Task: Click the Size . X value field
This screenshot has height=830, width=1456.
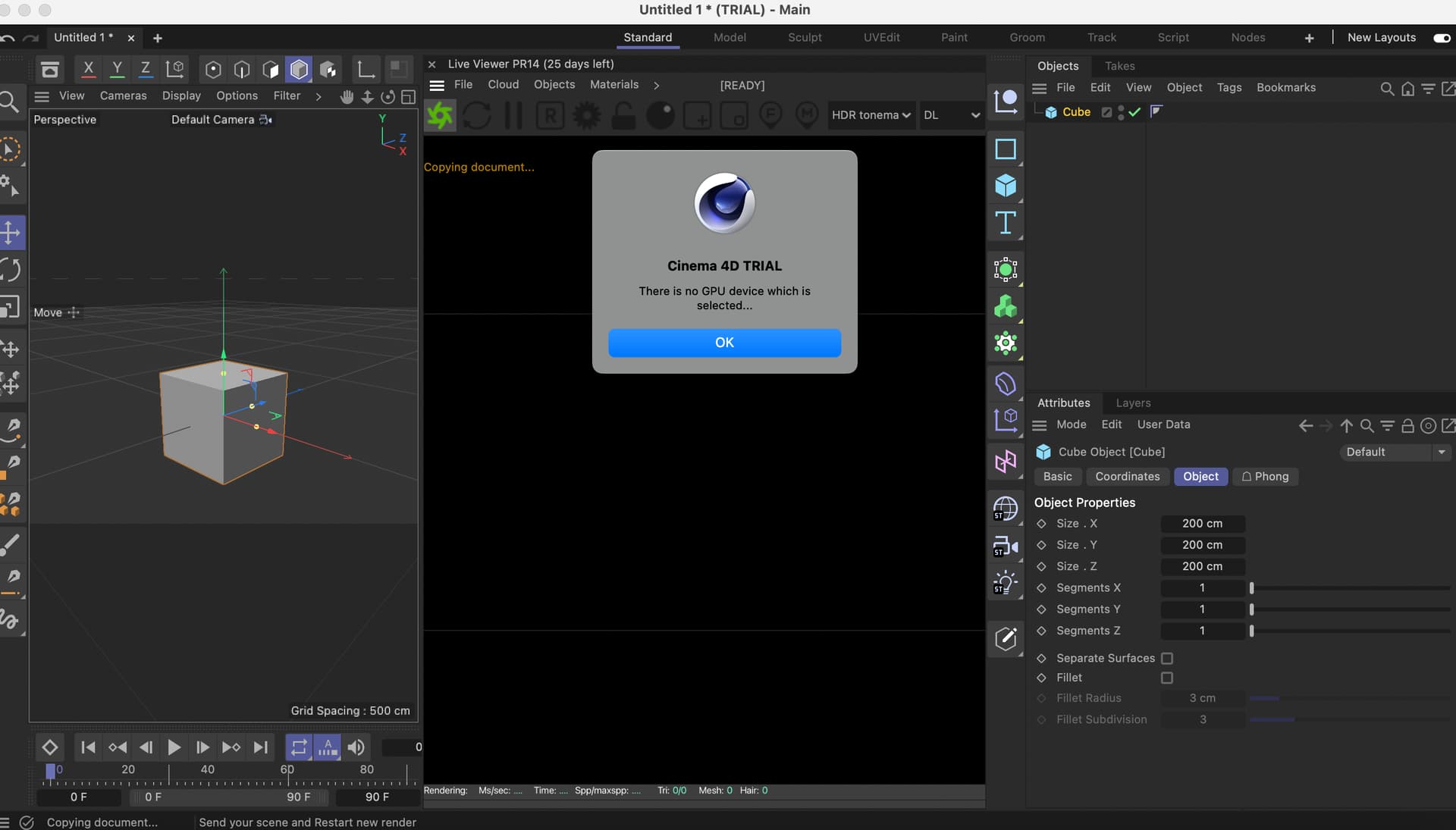Action: click(x=1202, y=524)
